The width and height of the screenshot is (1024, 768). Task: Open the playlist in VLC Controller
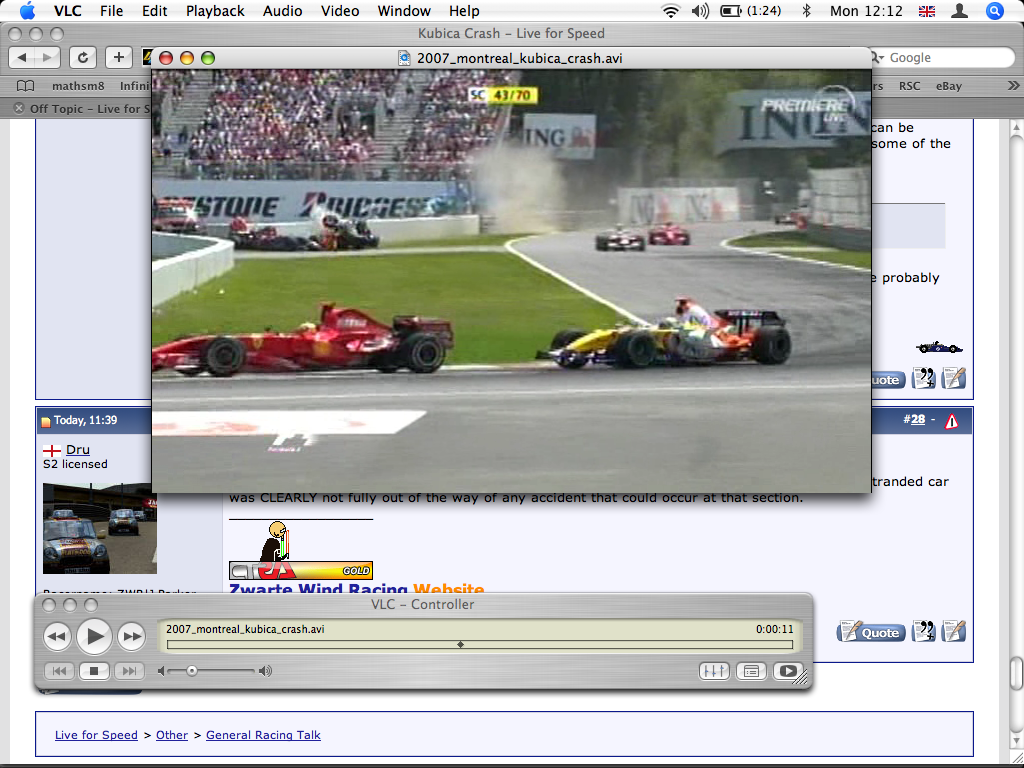click(x=751, y=671)
